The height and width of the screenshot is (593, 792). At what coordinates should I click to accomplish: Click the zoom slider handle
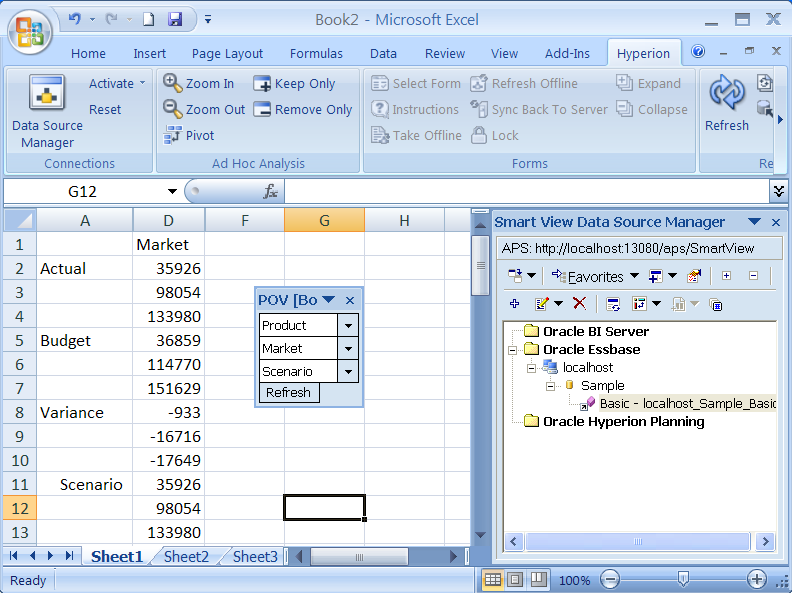coord(682,579)
